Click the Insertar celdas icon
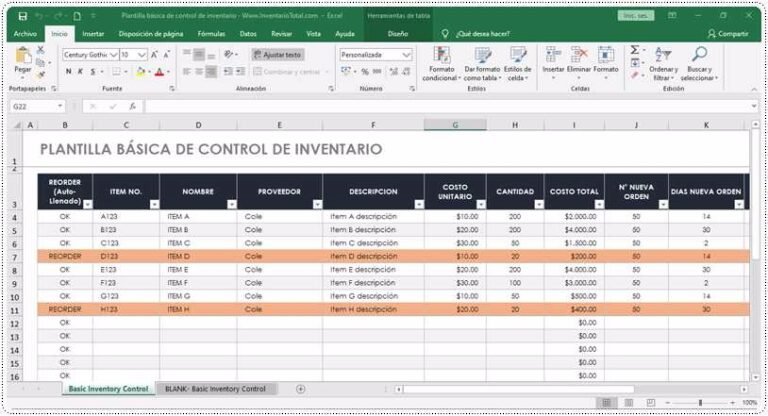Viewport: 768px width, 416px height. pyautogui.click(x=552, y=56)
